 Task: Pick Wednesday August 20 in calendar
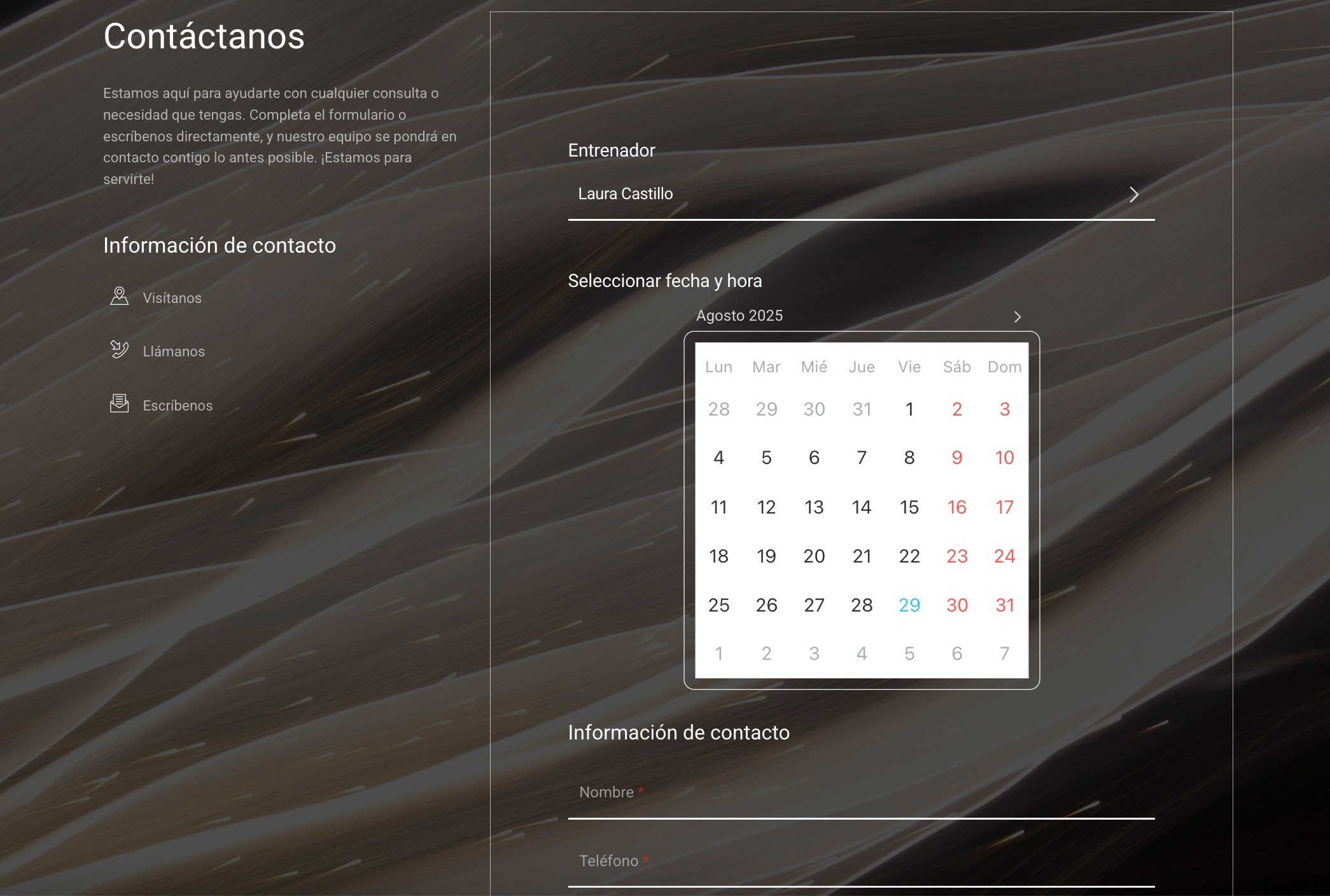click(813, 556)
